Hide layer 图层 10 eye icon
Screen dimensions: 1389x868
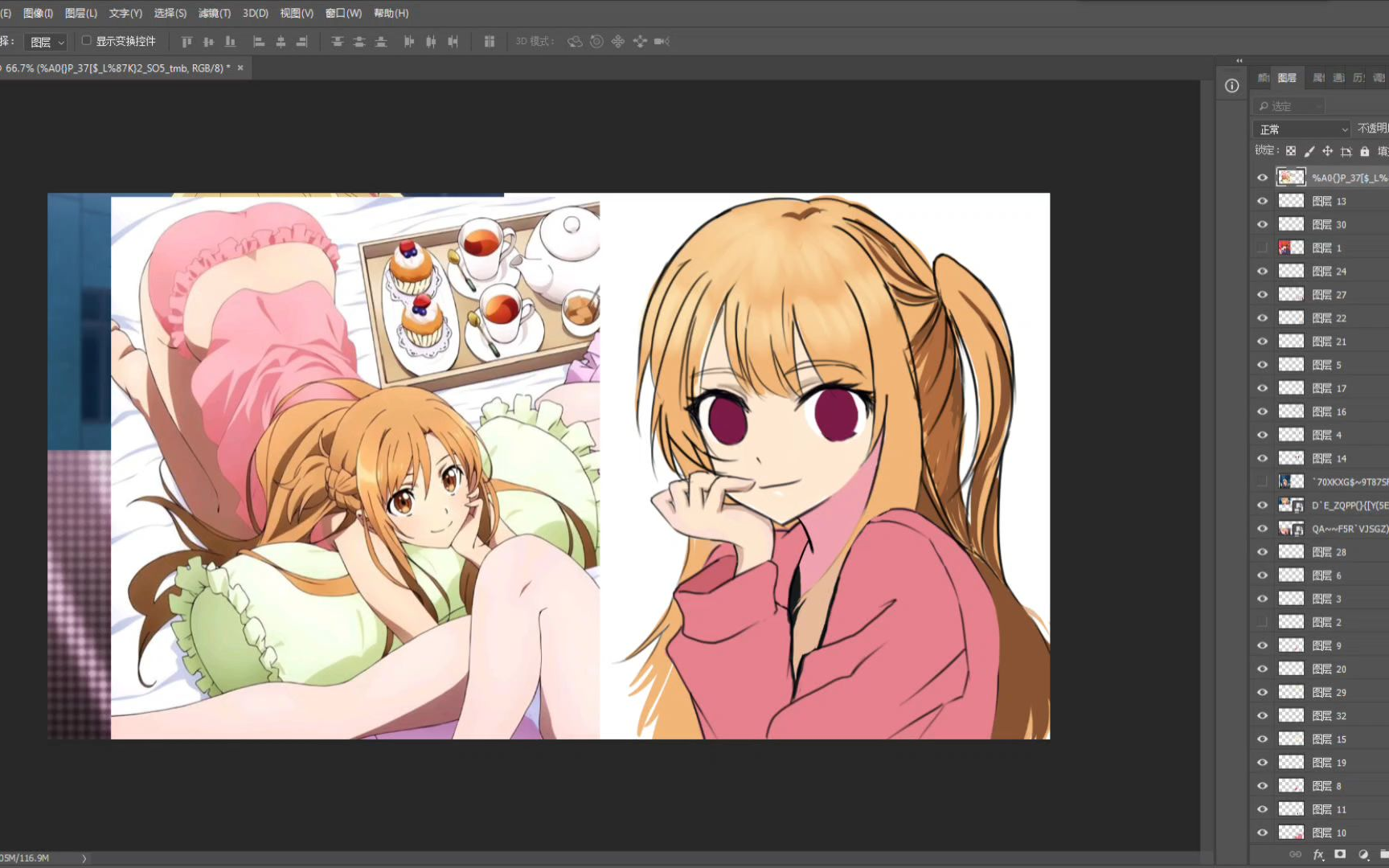tap(1262, 833)
